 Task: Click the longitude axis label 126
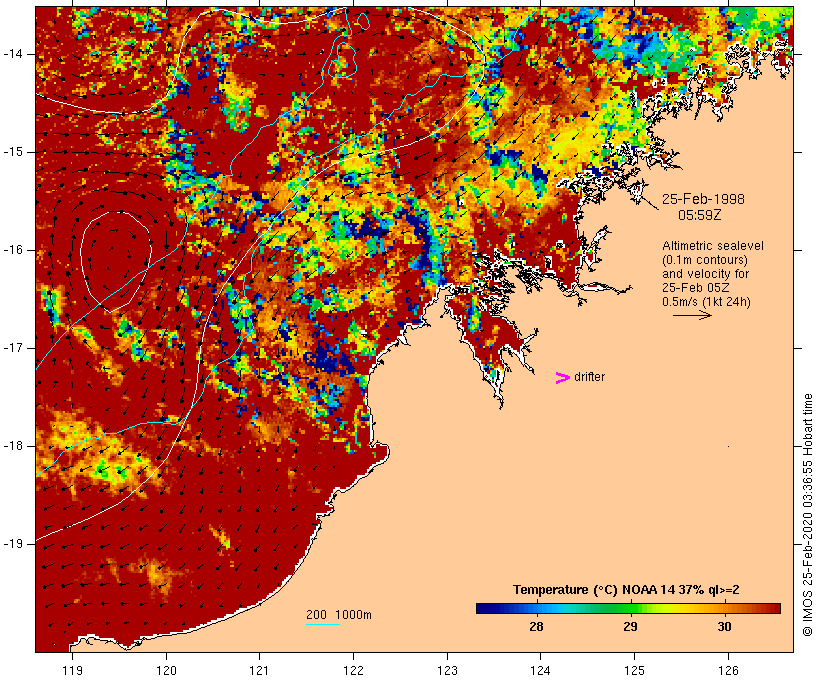728,670
